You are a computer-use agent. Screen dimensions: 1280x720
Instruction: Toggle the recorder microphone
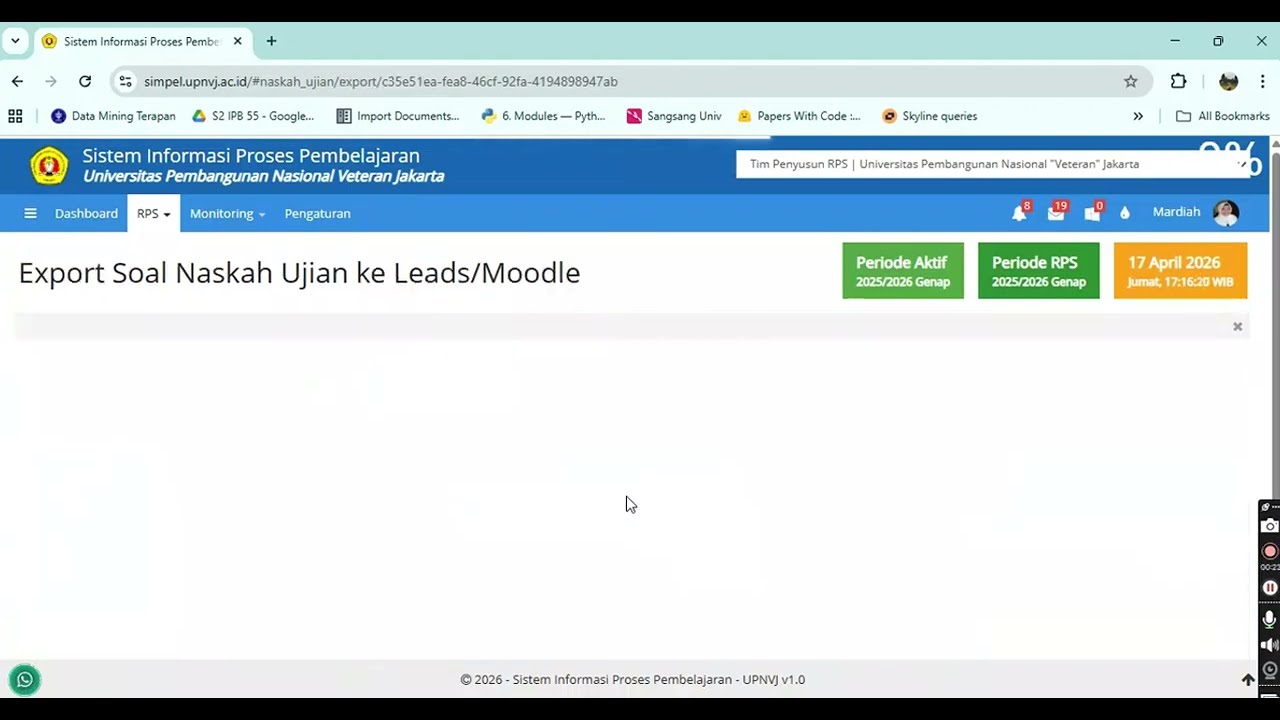point(1270,620)
